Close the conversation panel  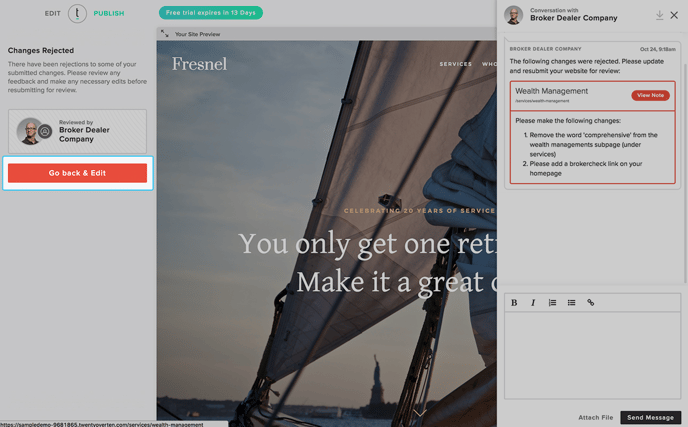674,15
